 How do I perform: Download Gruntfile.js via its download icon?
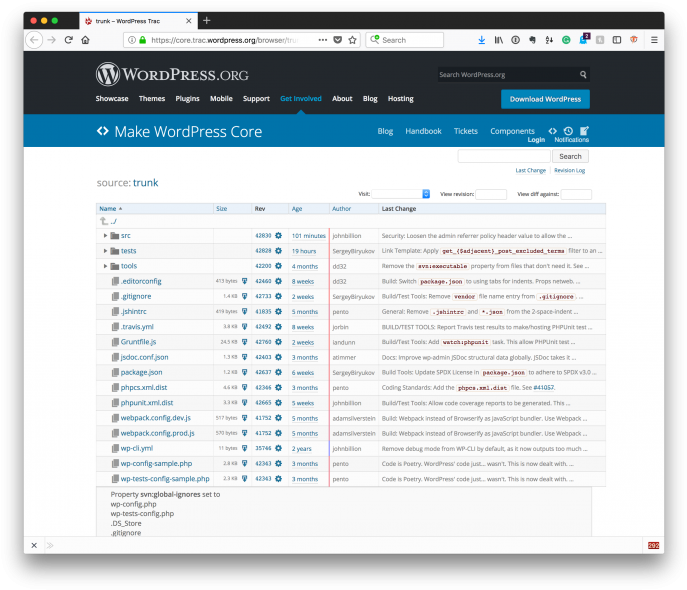click(244, 342)
